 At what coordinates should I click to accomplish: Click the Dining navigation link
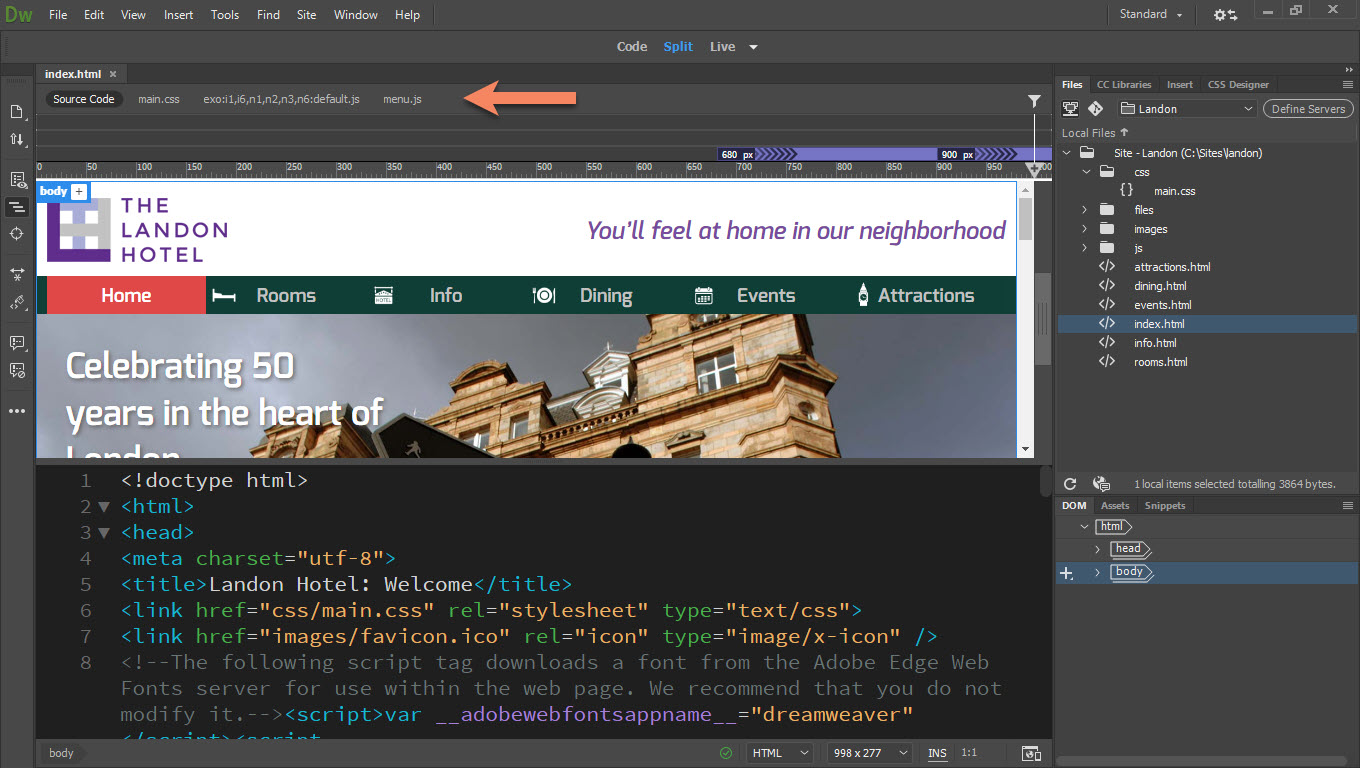[x=606, y=296]
